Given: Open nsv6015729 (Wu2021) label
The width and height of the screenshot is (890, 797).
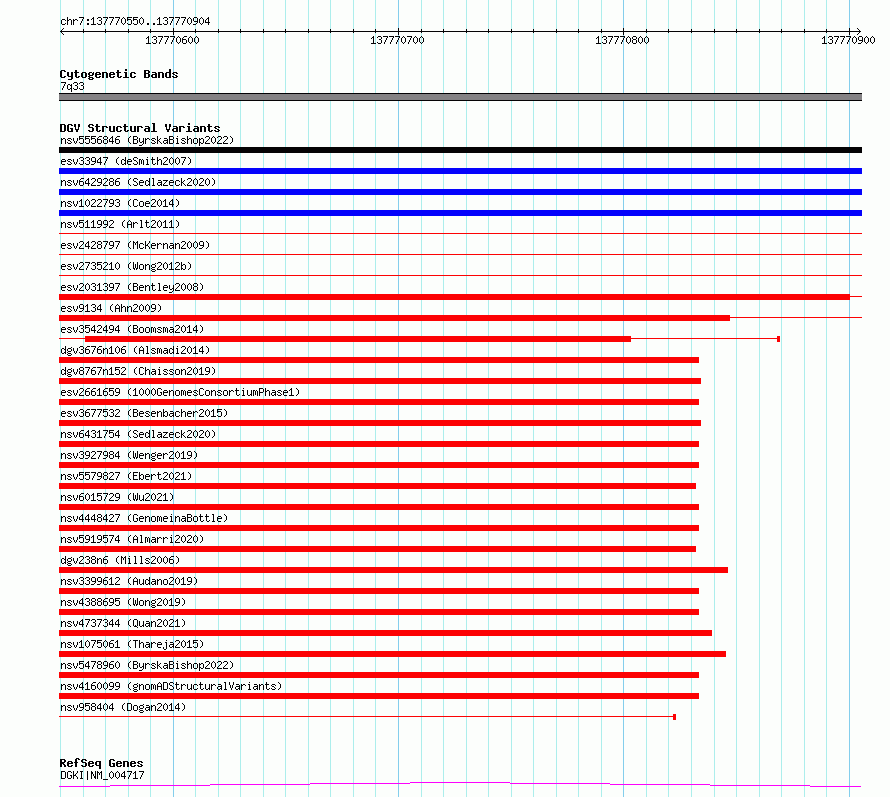Looking at the screenshot, I should pos(117,497).
